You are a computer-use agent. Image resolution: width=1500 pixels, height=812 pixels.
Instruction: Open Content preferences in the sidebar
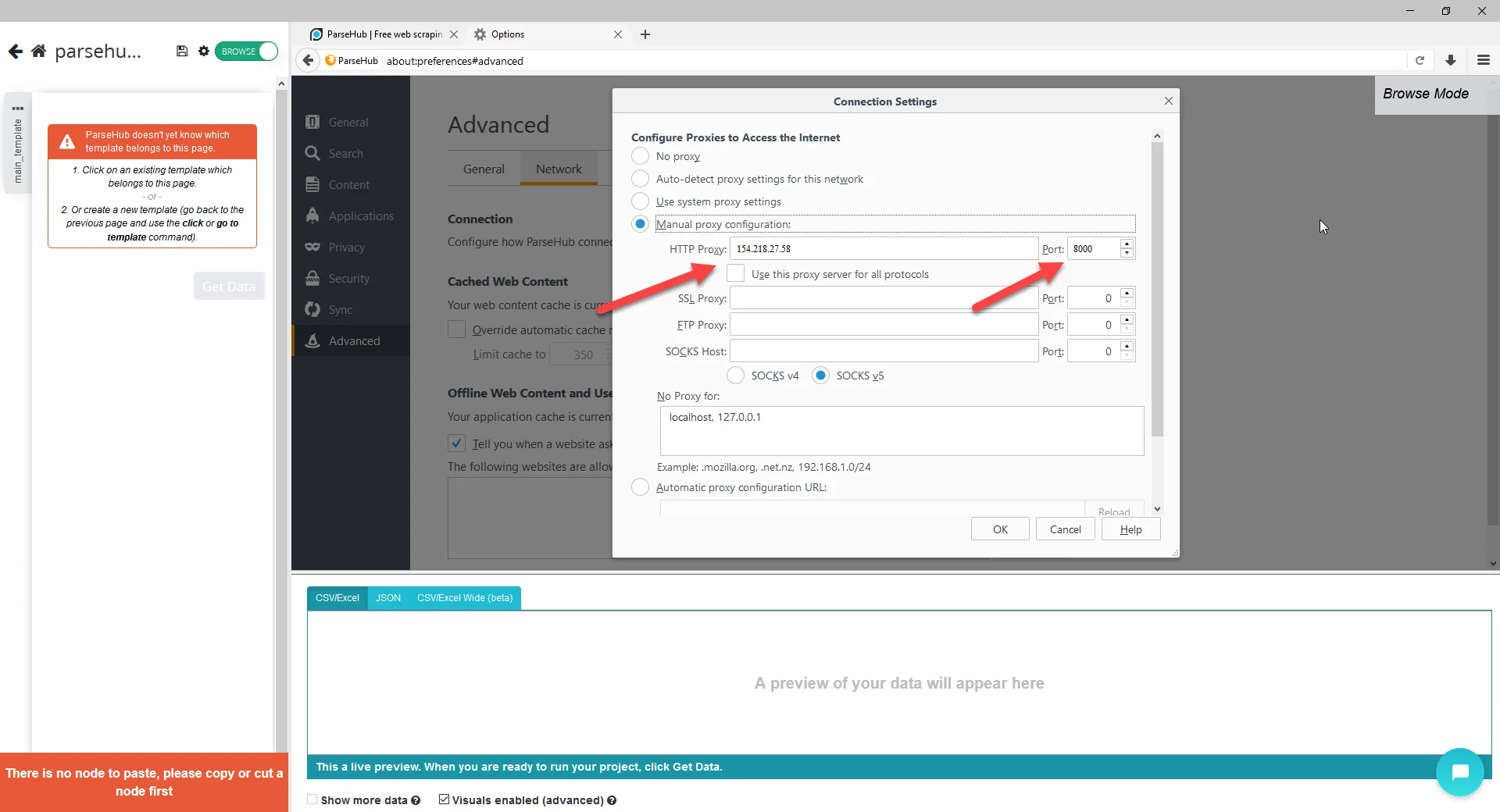point(351,185)
